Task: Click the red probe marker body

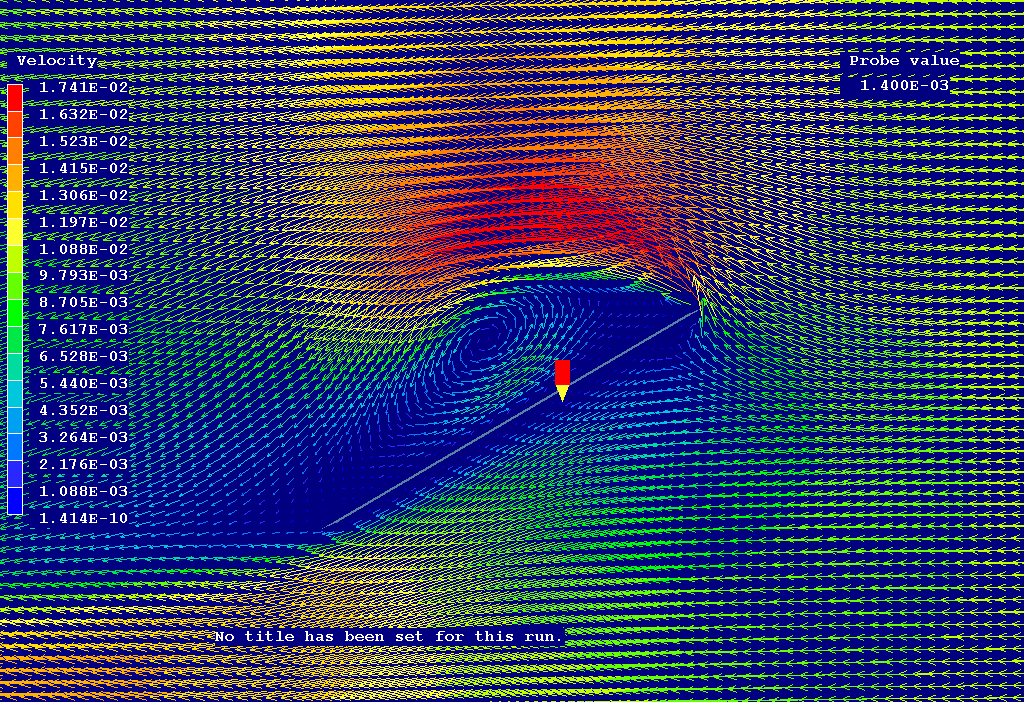Action: [562, 372]
